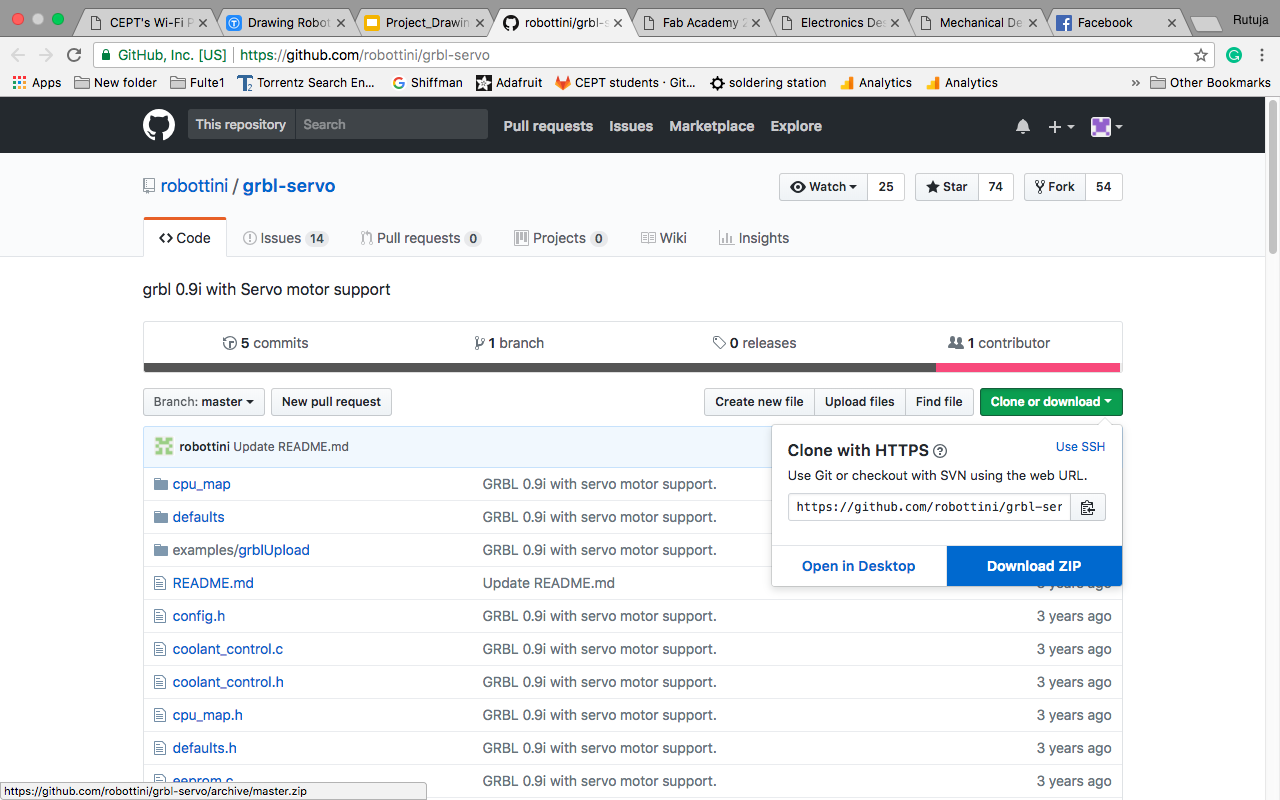Click the config.h file icon
The image size is (1280, 800).
tap(159, 616)
